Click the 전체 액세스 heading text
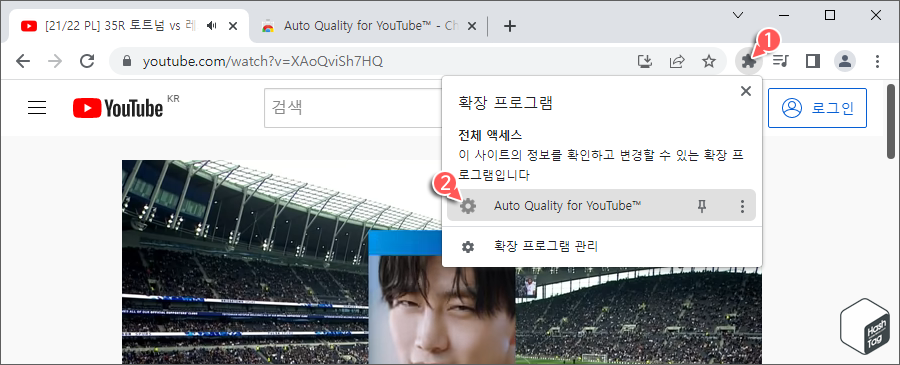Viewport: 900px width, 365px height. coord(490,135)
